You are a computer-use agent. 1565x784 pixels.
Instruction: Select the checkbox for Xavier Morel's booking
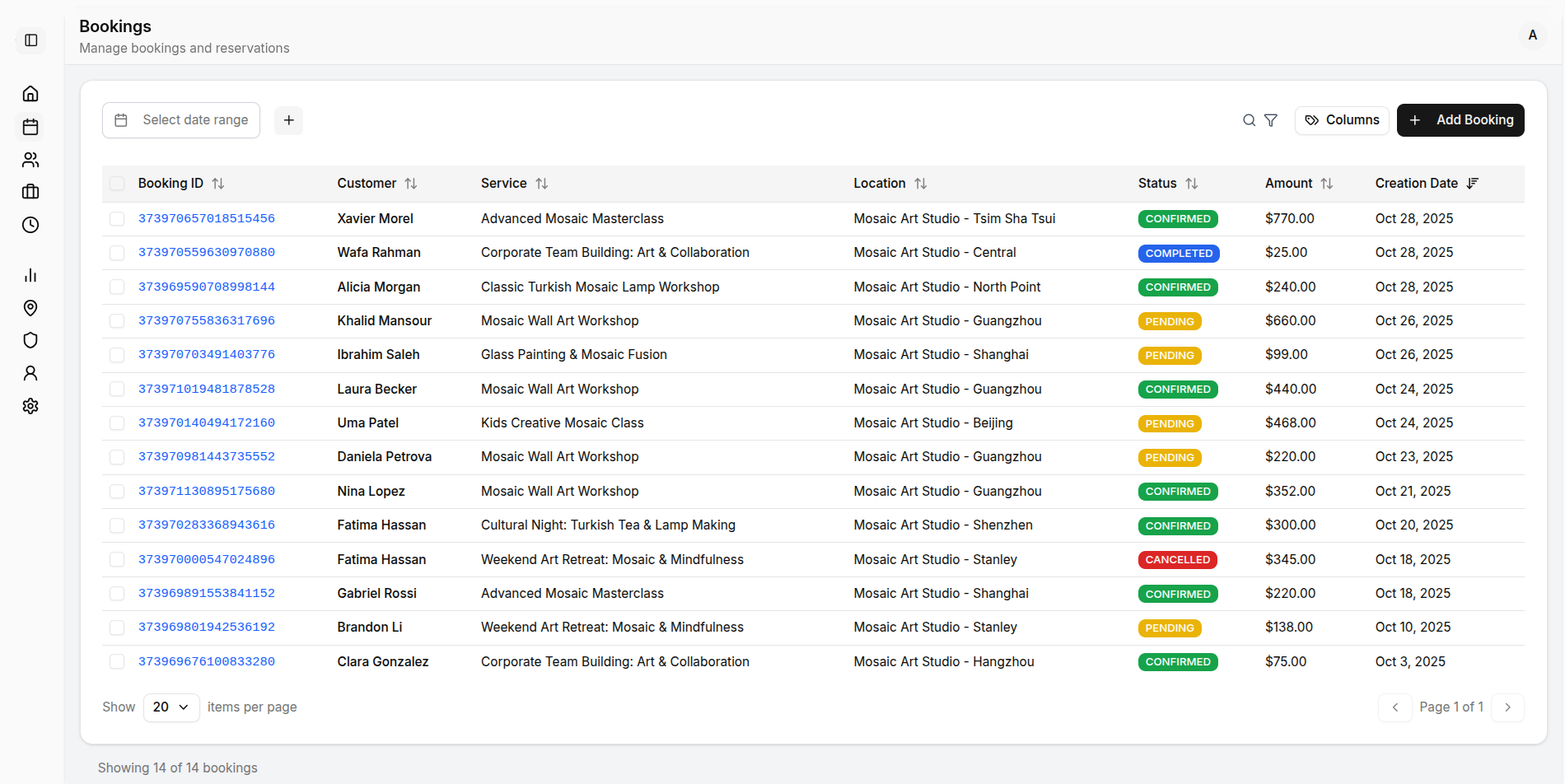click(117, 218)
